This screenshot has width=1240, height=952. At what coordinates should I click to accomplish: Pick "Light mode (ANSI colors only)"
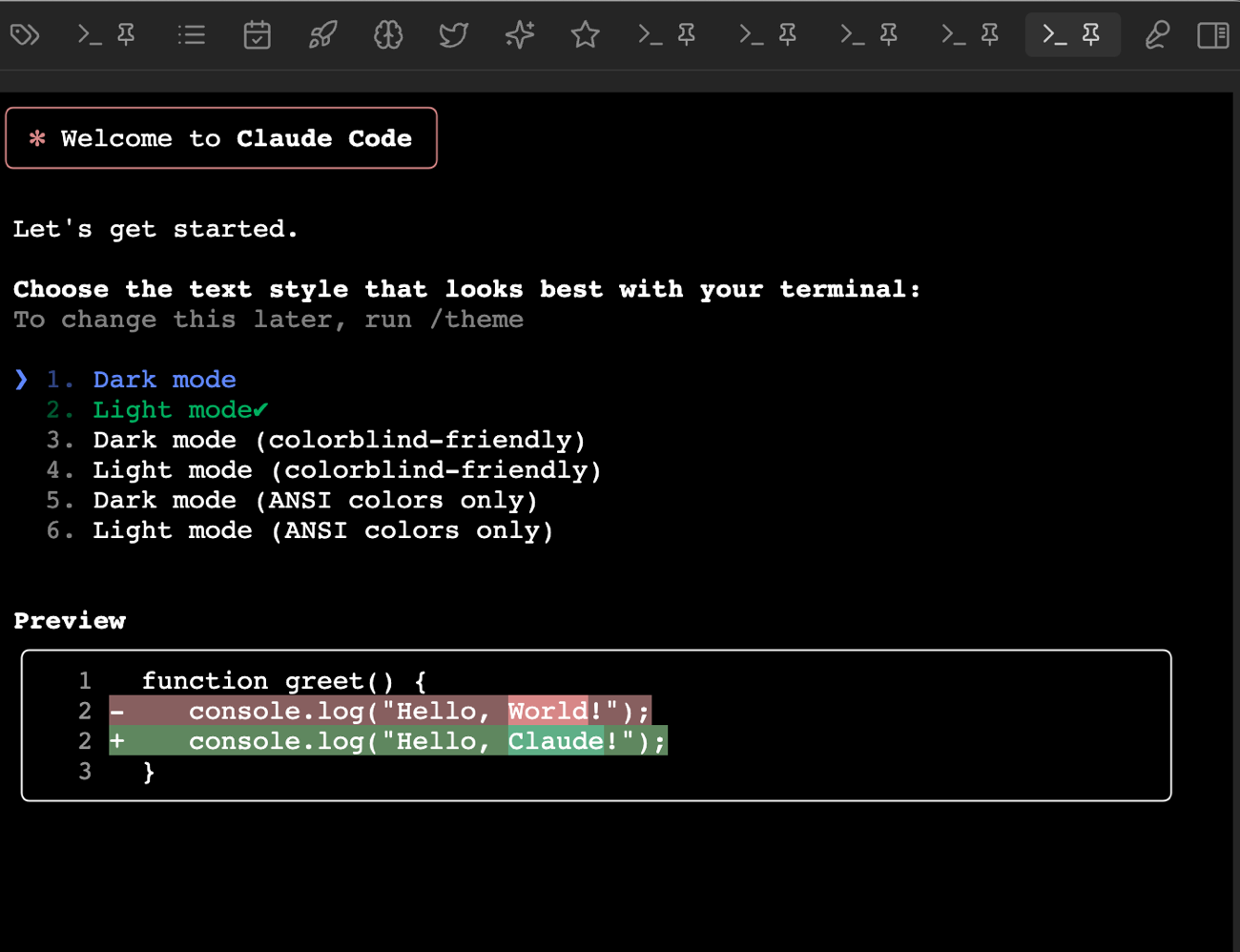322,530
